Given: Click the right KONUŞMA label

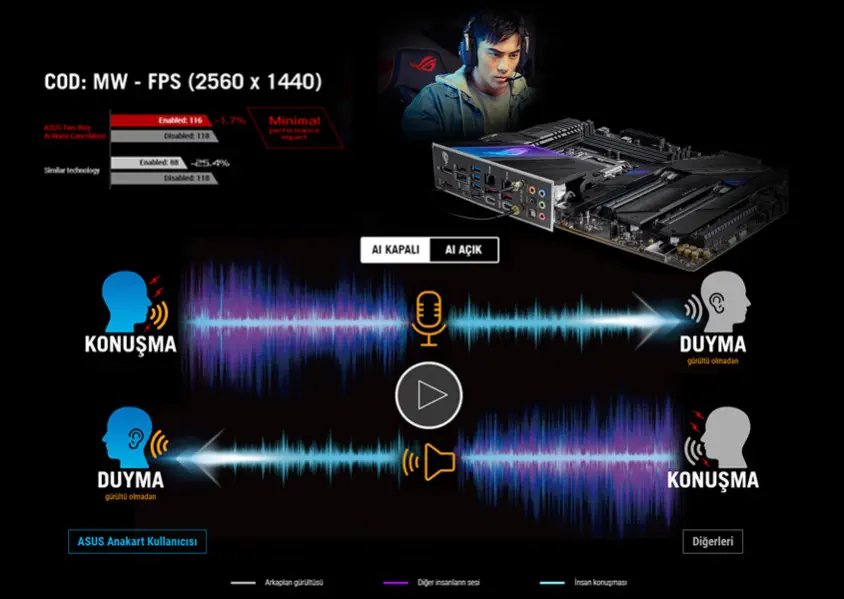Looking at the screenshot, I should click(x=713, y=480).
